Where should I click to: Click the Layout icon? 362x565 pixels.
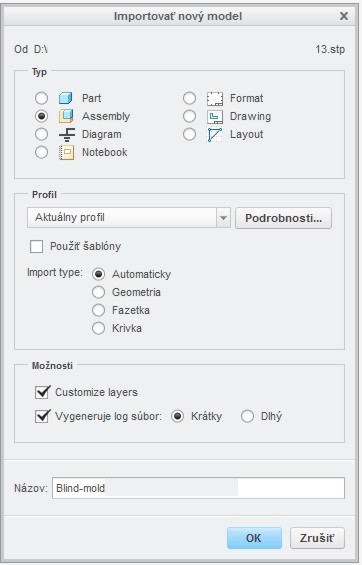(x=215, y=134)
